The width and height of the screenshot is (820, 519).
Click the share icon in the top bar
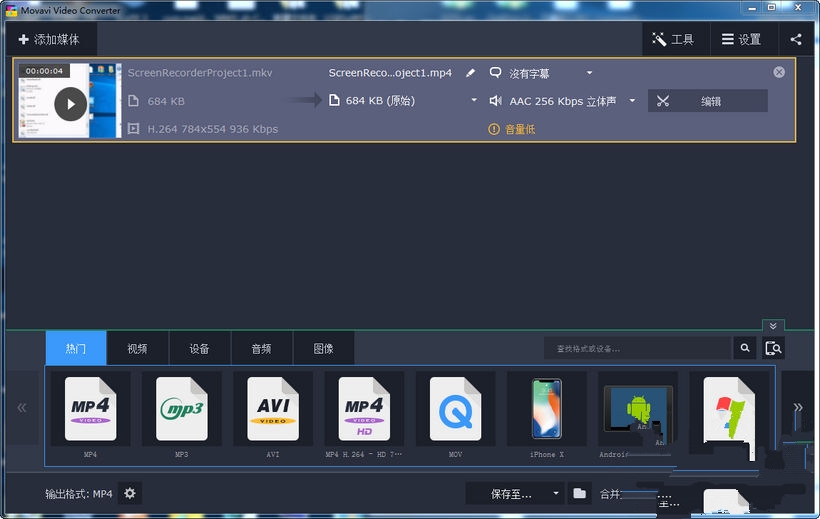pos(796,39)
